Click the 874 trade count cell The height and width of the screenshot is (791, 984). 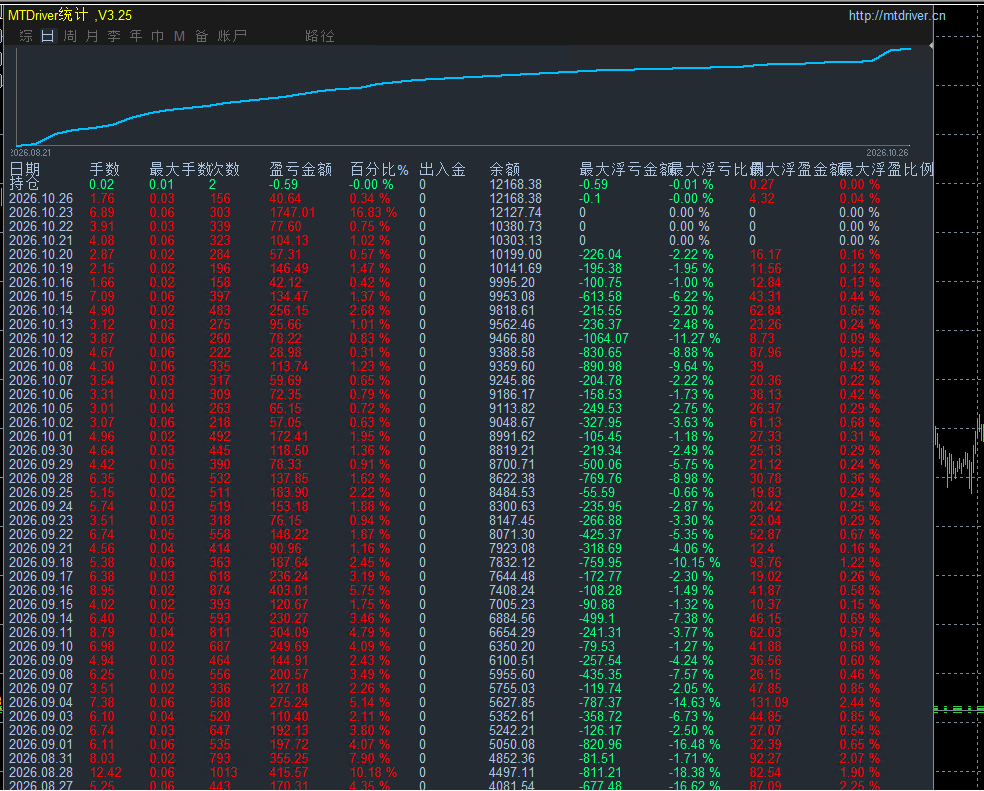(220, 591)
